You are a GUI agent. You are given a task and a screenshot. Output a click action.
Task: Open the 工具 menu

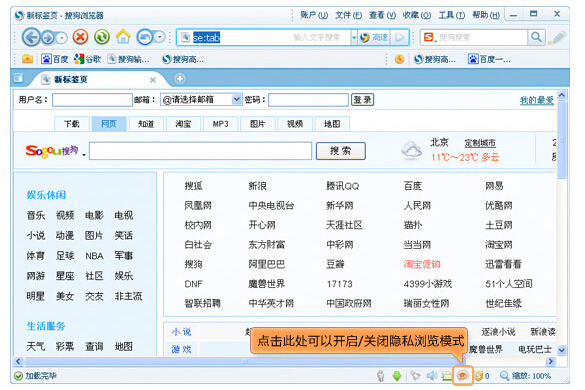pos(451,15)
